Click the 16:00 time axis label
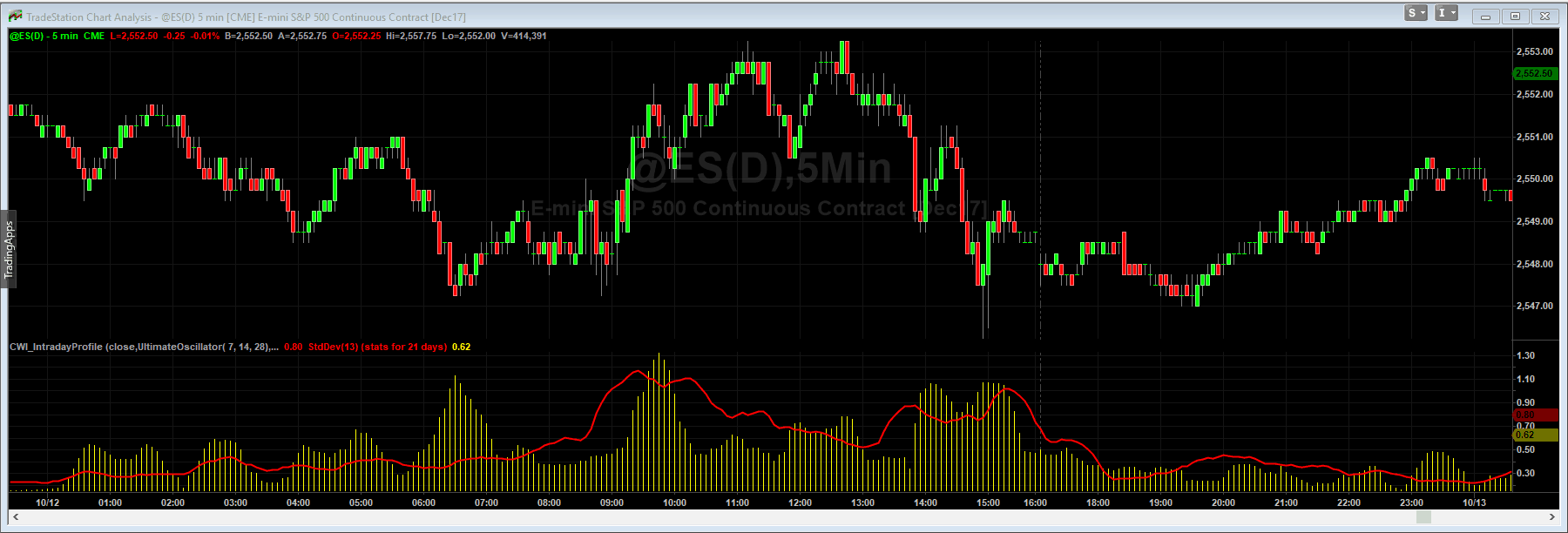This screenshot has height=533, width=1568. point(1035,503)
